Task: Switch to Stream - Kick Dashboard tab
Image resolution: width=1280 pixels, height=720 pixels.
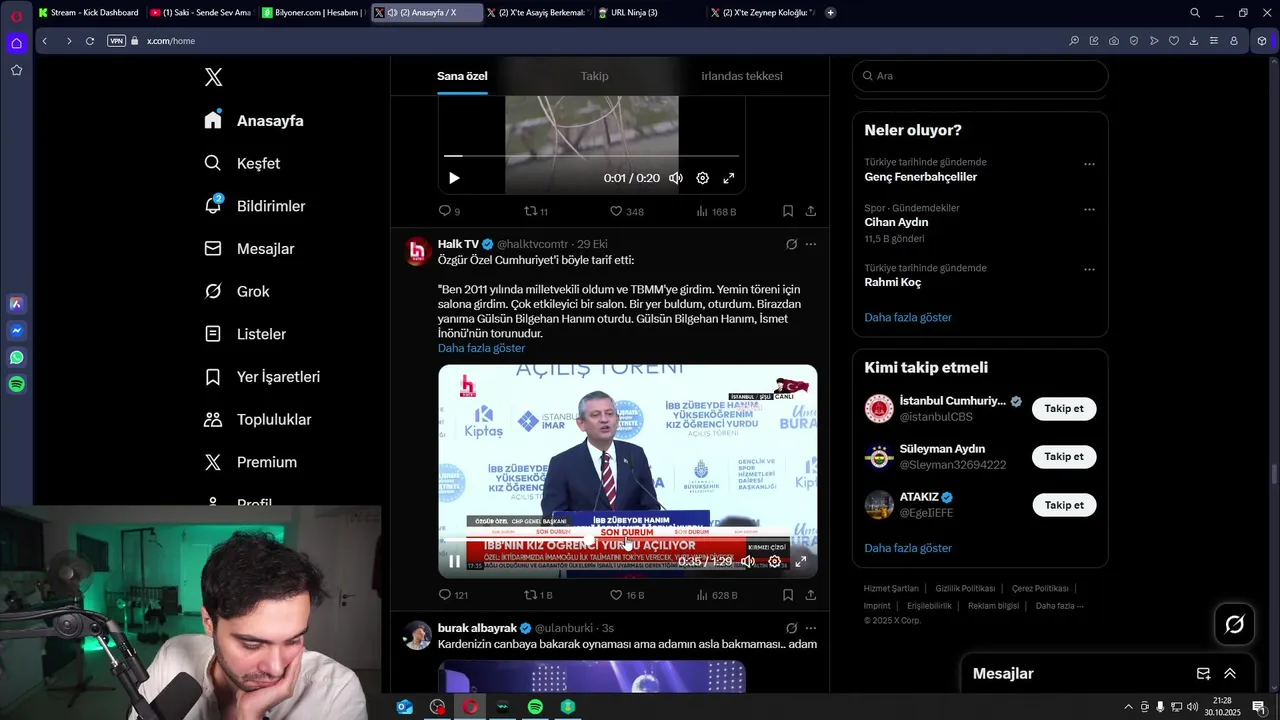Action: pyautogui.click(x=88, y=13)
